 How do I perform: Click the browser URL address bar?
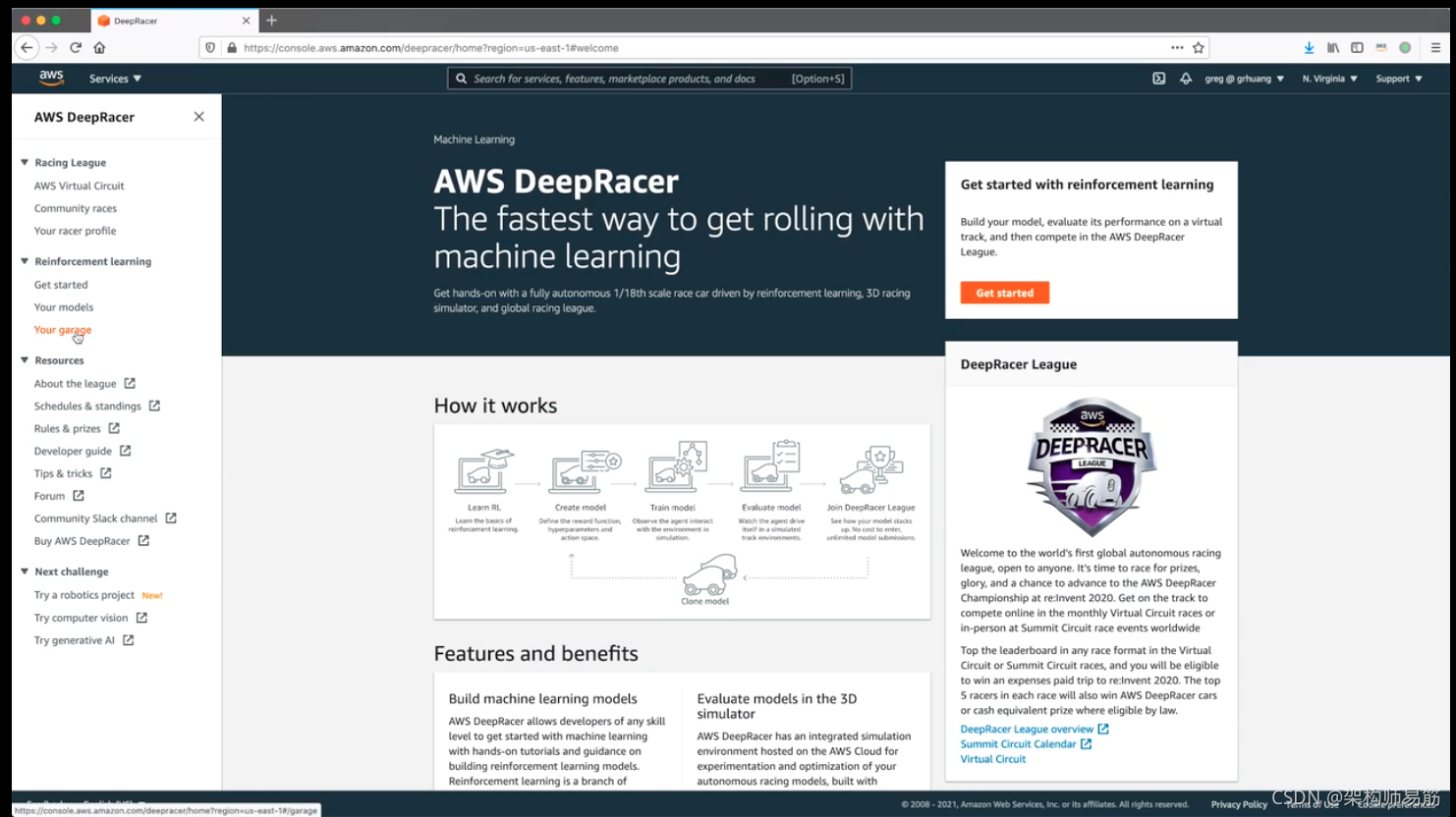click(x=702, y=47)
